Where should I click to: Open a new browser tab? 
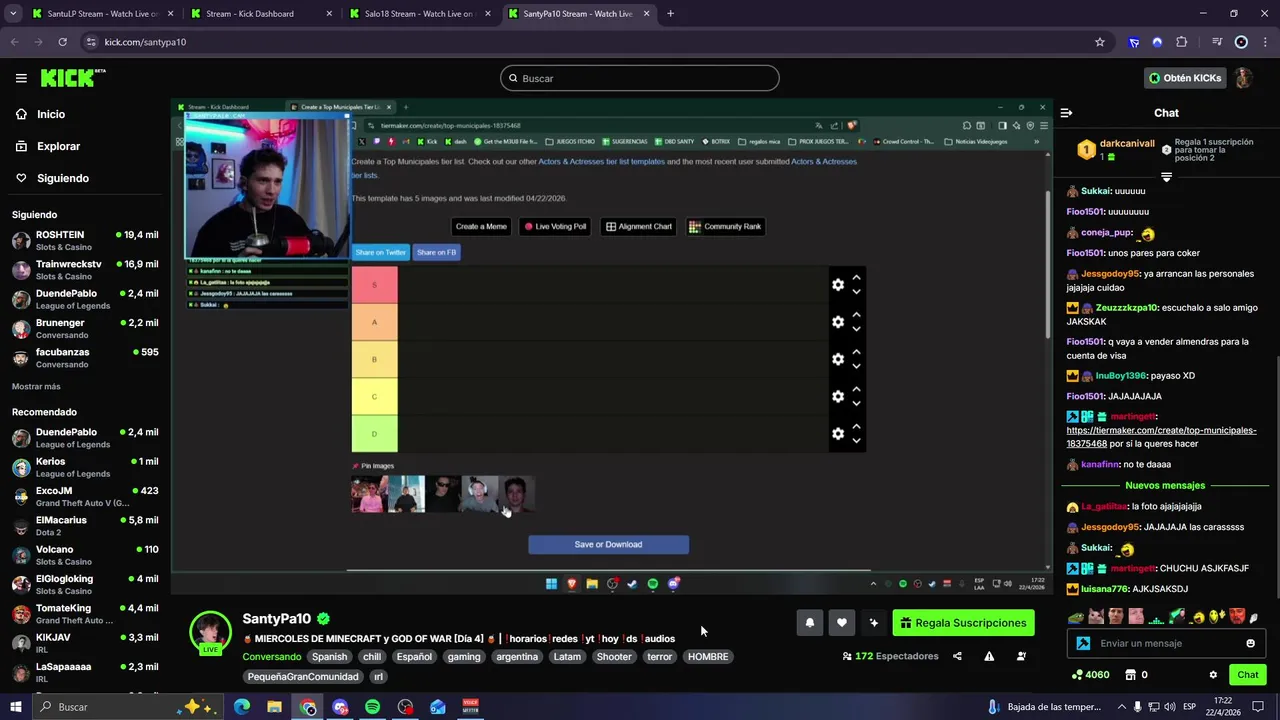[670, 14]
